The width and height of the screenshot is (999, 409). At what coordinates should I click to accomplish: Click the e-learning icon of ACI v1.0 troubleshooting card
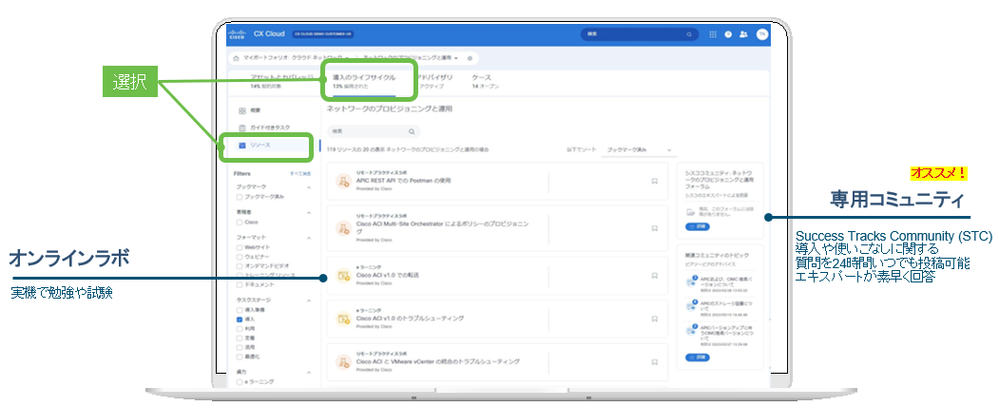pos(343,318)
